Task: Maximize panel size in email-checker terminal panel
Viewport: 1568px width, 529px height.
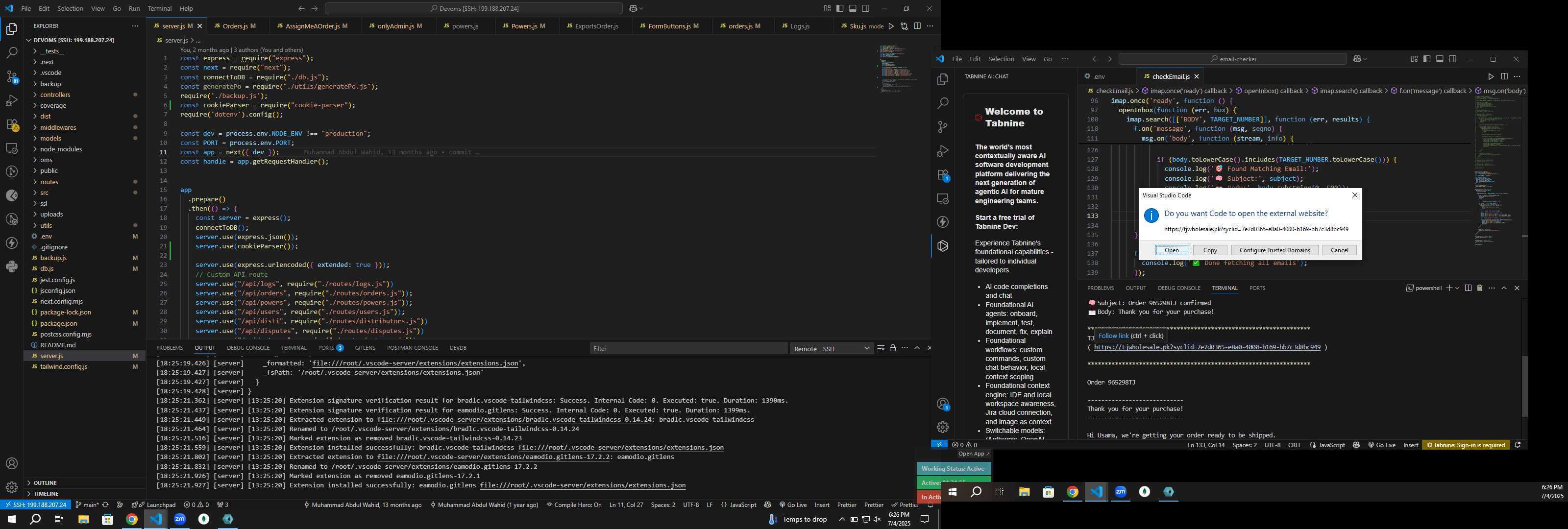Action: pyautogui.click(x=1504, y=288)
